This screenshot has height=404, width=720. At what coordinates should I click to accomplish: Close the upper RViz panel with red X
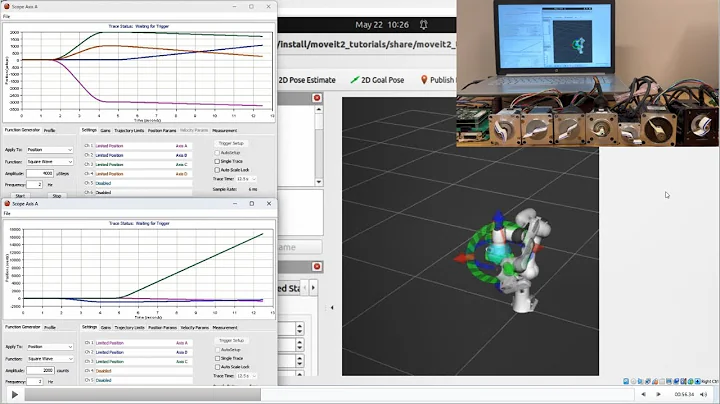[x=317, y=98]
